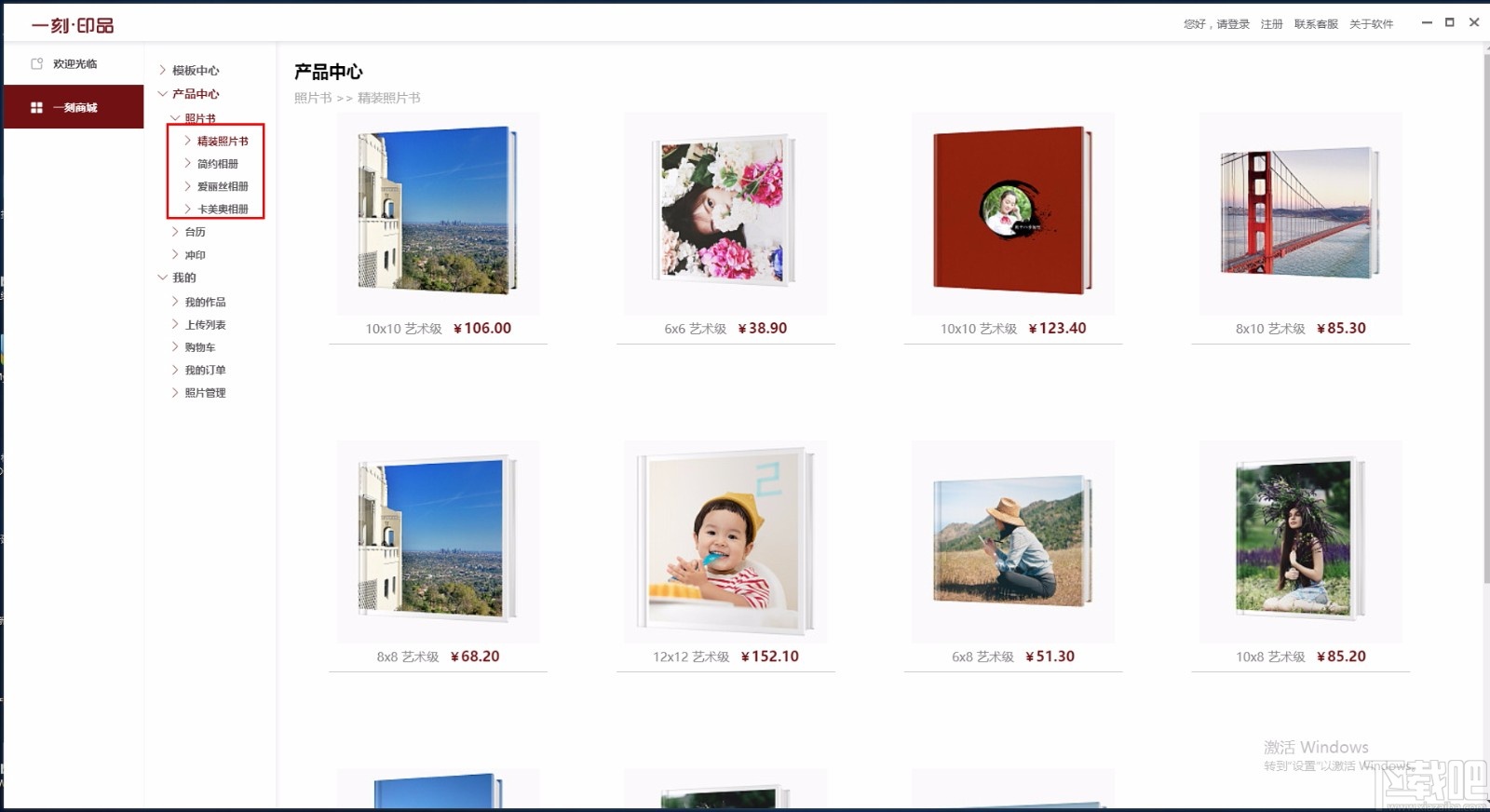The height and width of the screenshot is (812, 1490).
Task: Expand the chevron beside 上传列表
Action: (175, 324)
